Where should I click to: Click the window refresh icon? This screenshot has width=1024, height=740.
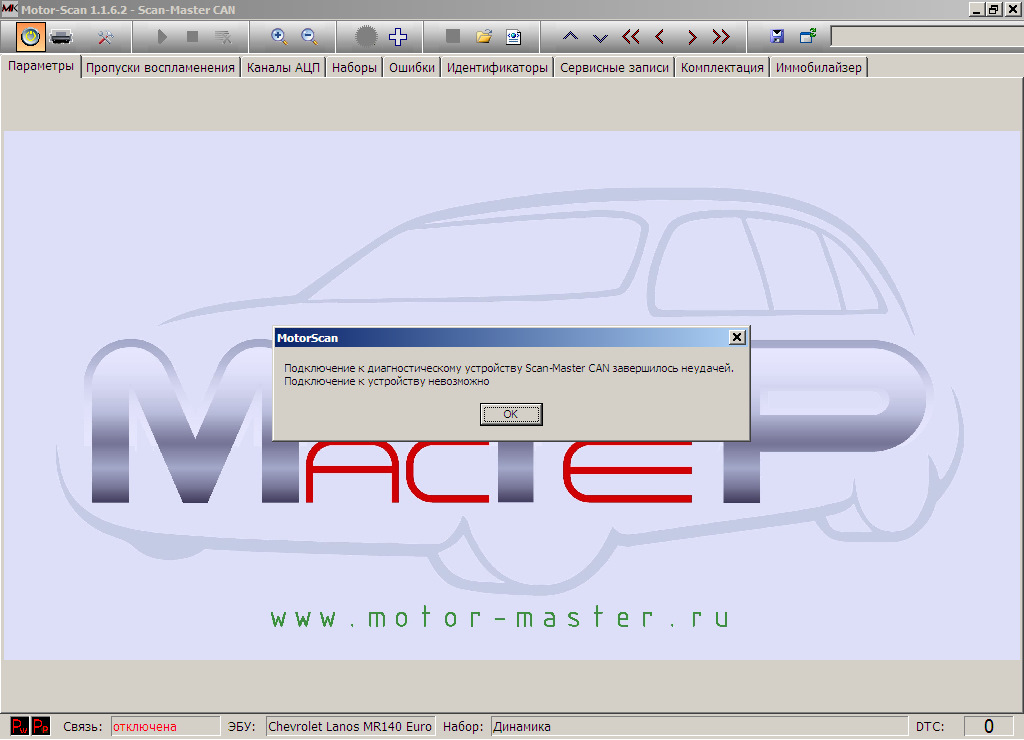point(808,37)
